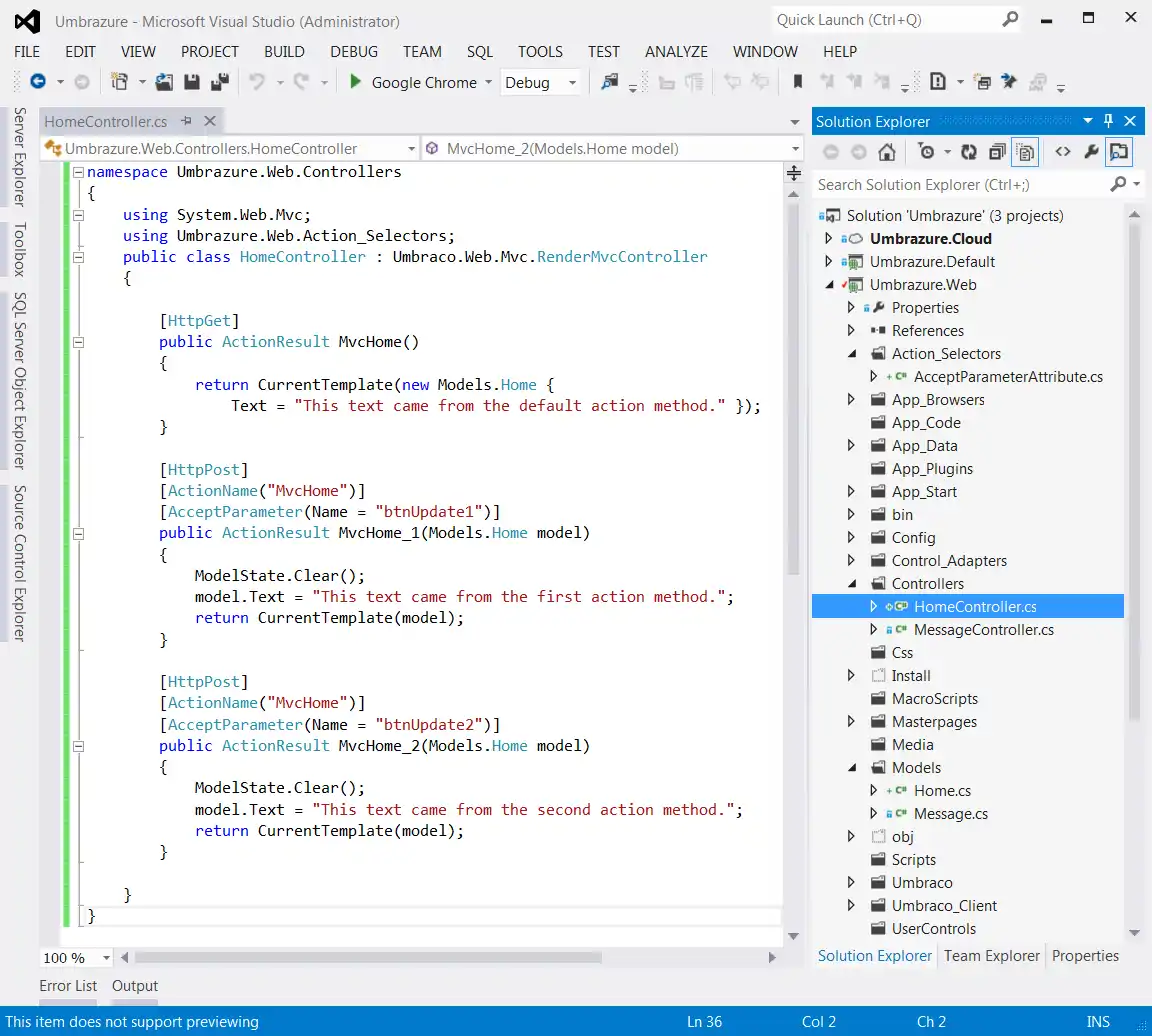
Task: Click the document outline toolbar icon with page
Action: [x=937, y=82]
